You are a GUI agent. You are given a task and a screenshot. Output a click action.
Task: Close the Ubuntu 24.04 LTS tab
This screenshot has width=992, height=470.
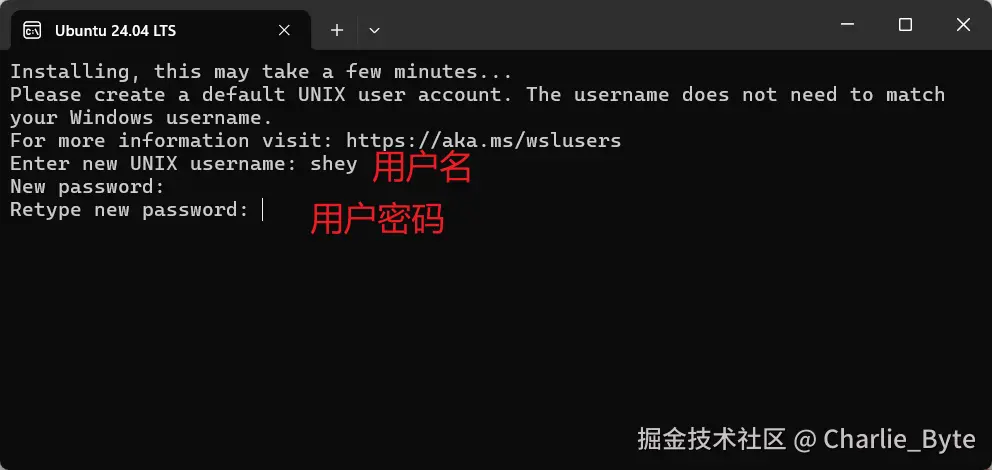(284, 30)
